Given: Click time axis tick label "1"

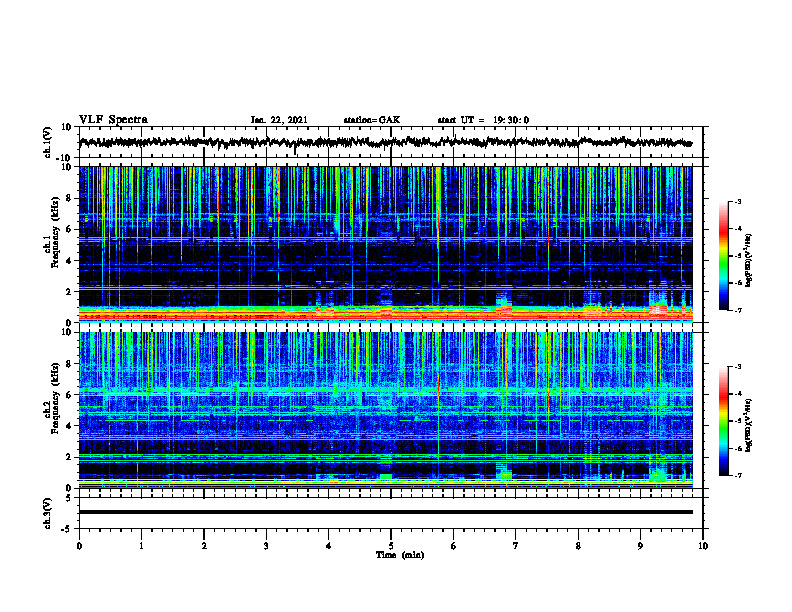Looking at the screenshot, I should [141, 546].
